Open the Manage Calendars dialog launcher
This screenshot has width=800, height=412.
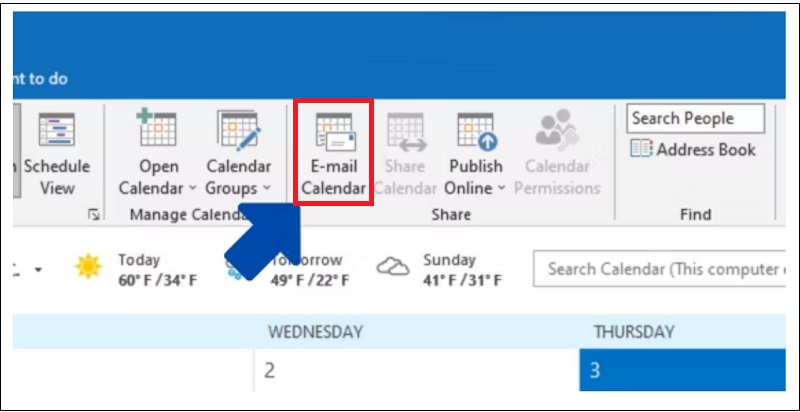pyautogui.click(x=94, y=214)
